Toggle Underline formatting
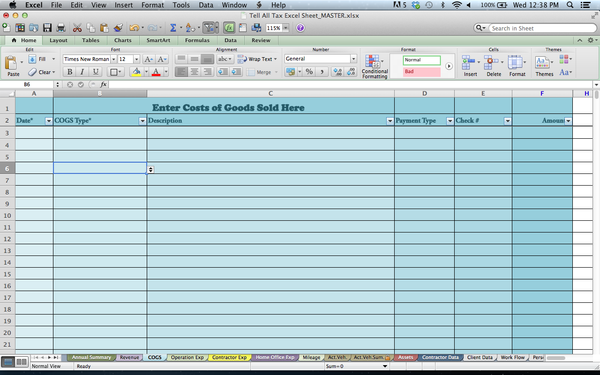 (95, 72)
